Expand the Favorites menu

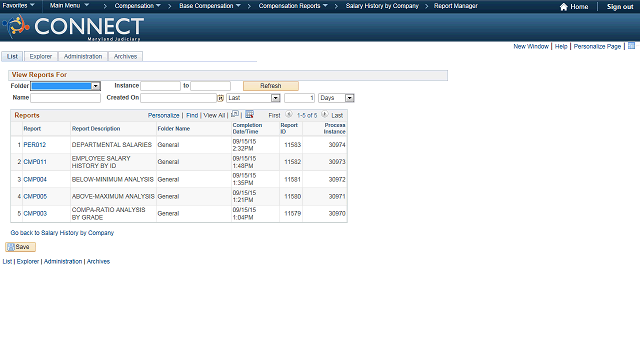click(18, 6)
